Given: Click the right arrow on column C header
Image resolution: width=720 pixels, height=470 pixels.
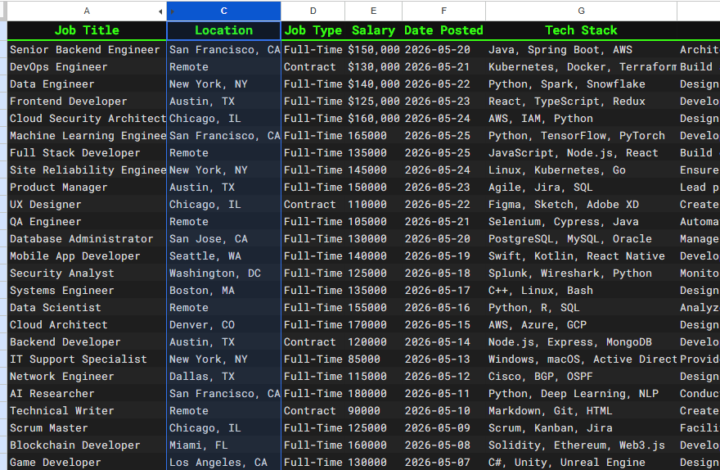Looking at the screenshot, I should 172,11.
